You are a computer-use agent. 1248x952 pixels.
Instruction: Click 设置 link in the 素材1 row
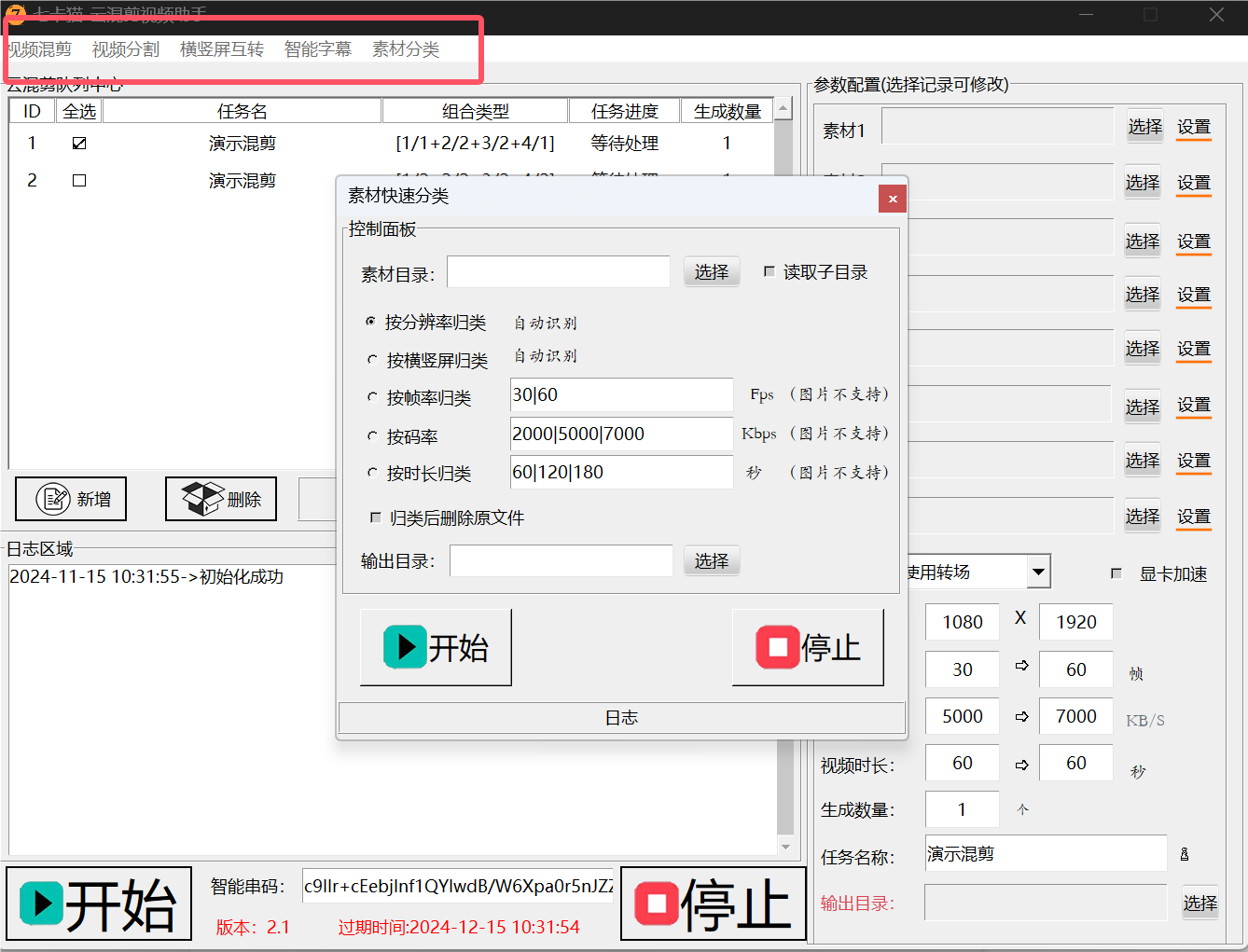click(1194, 127)
